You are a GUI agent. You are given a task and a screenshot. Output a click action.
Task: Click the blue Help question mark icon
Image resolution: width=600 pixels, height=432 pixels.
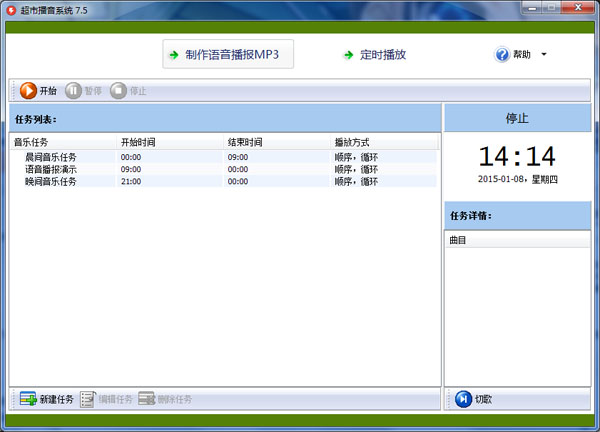point(502,55)
